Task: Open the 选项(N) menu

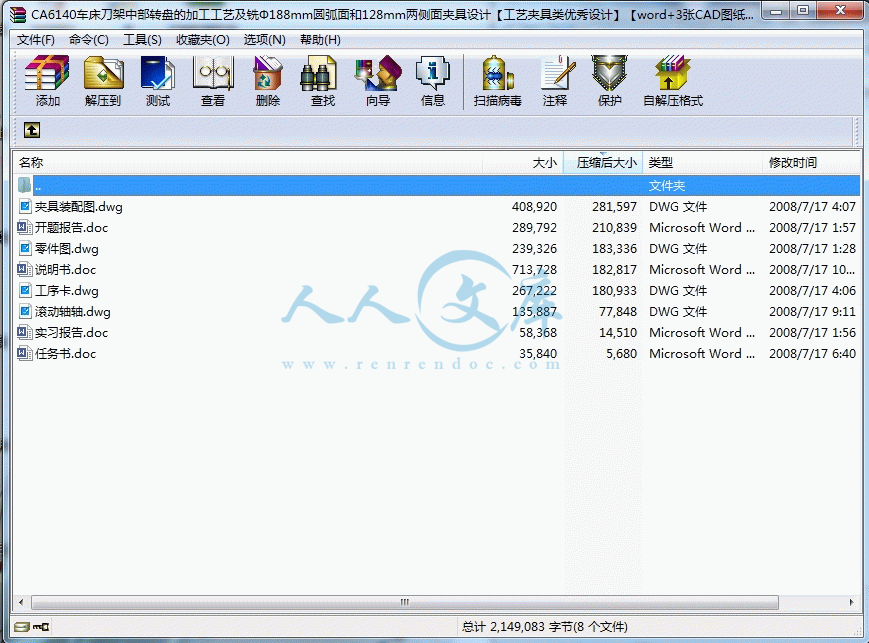Action: 264,40
